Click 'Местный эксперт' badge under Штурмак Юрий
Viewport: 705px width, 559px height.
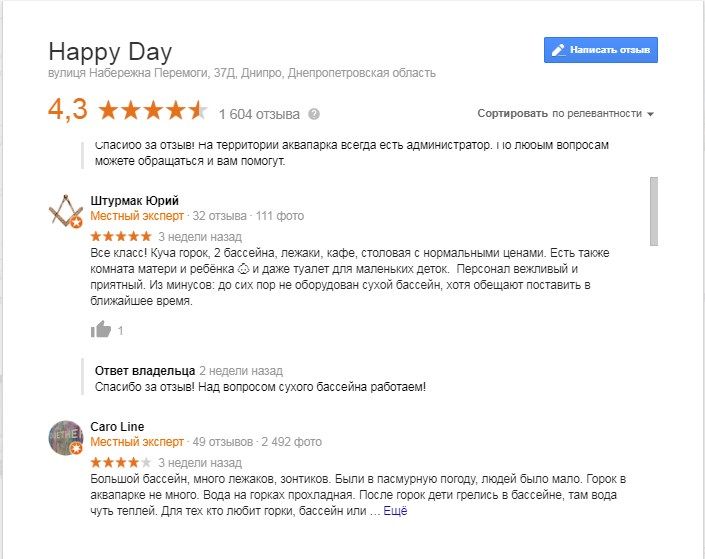click(x=137, y=216)
